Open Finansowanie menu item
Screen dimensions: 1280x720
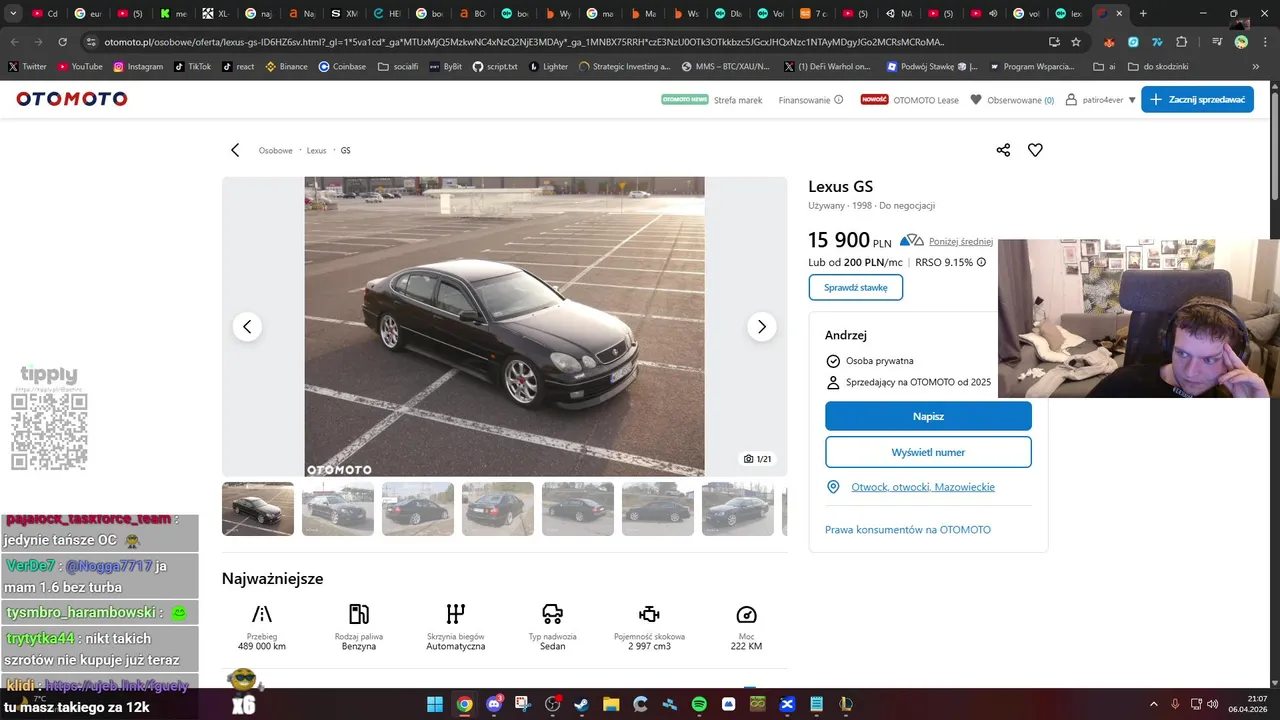point(805,100)
